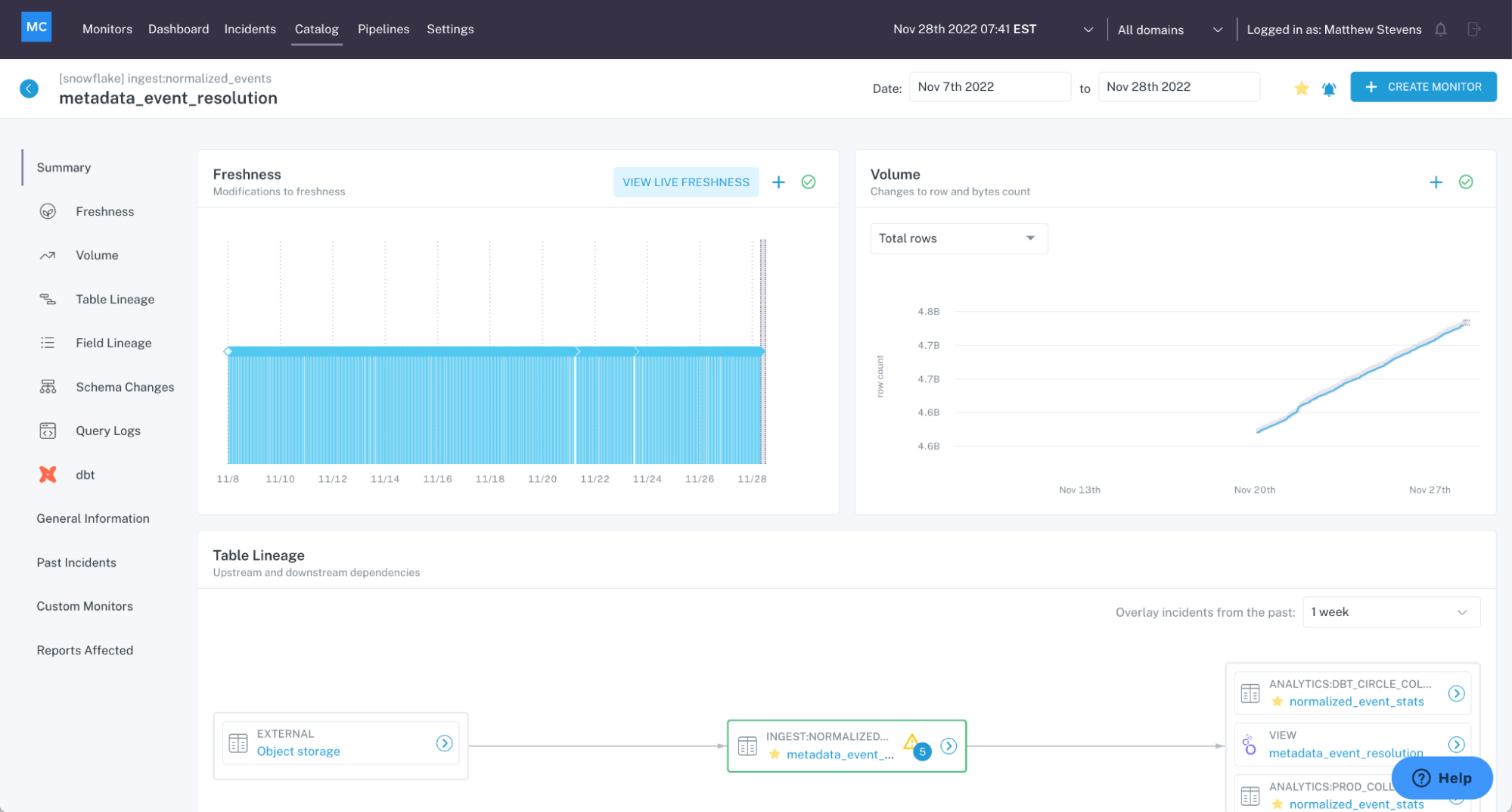Open VIEW LIVE FRESHNESS
The width and height of the screenshot is (1512, 812).
(x=685, y=182)
